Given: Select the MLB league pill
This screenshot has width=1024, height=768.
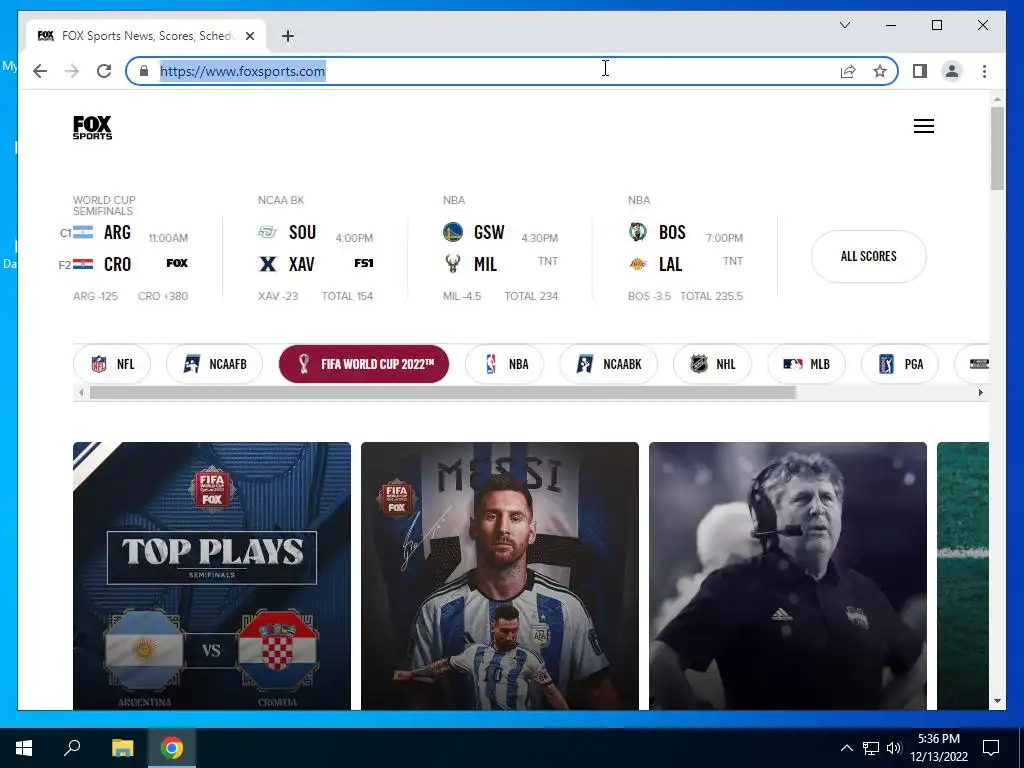Looking at the screenshot, I should [x=807, y=364].
